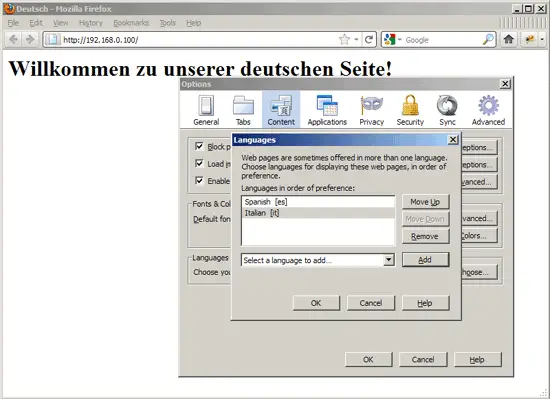Viewport: 550px width, 399px height.
Task: Go back with the browser back arrow
Action: click(x=13, y=39)
